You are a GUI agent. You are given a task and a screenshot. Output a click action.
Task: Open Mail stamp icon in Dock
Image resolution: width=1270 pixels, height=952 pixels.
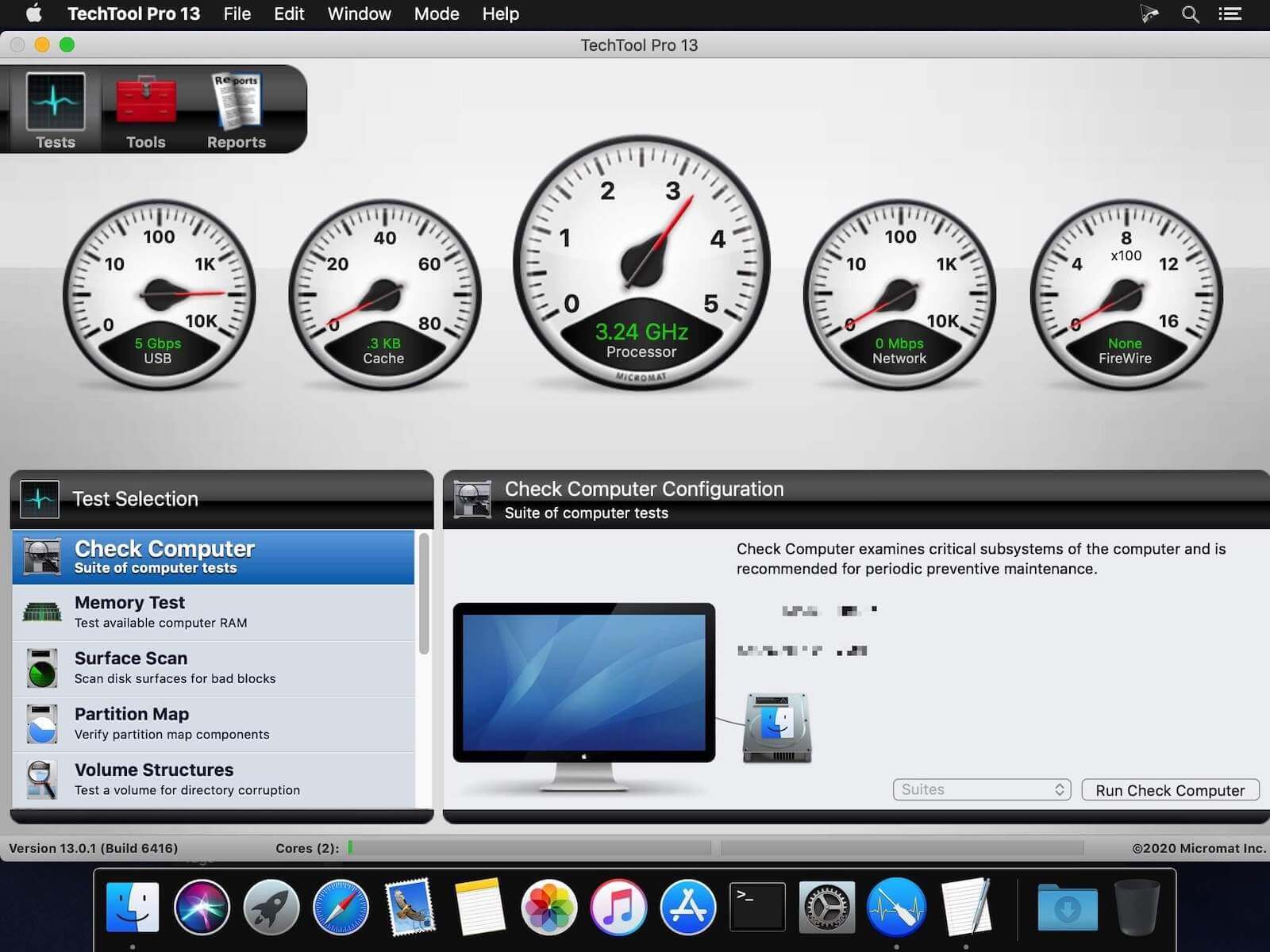410,907
